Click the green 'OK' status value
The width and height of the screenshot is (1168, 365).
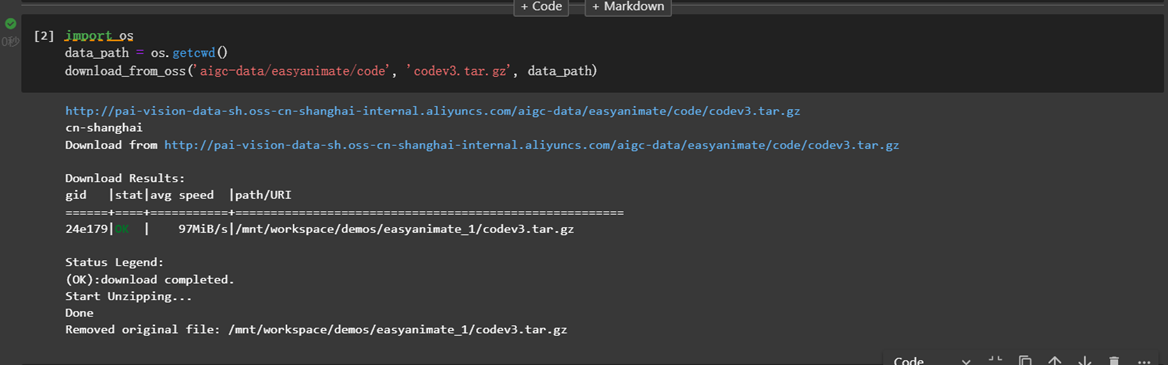121,229
